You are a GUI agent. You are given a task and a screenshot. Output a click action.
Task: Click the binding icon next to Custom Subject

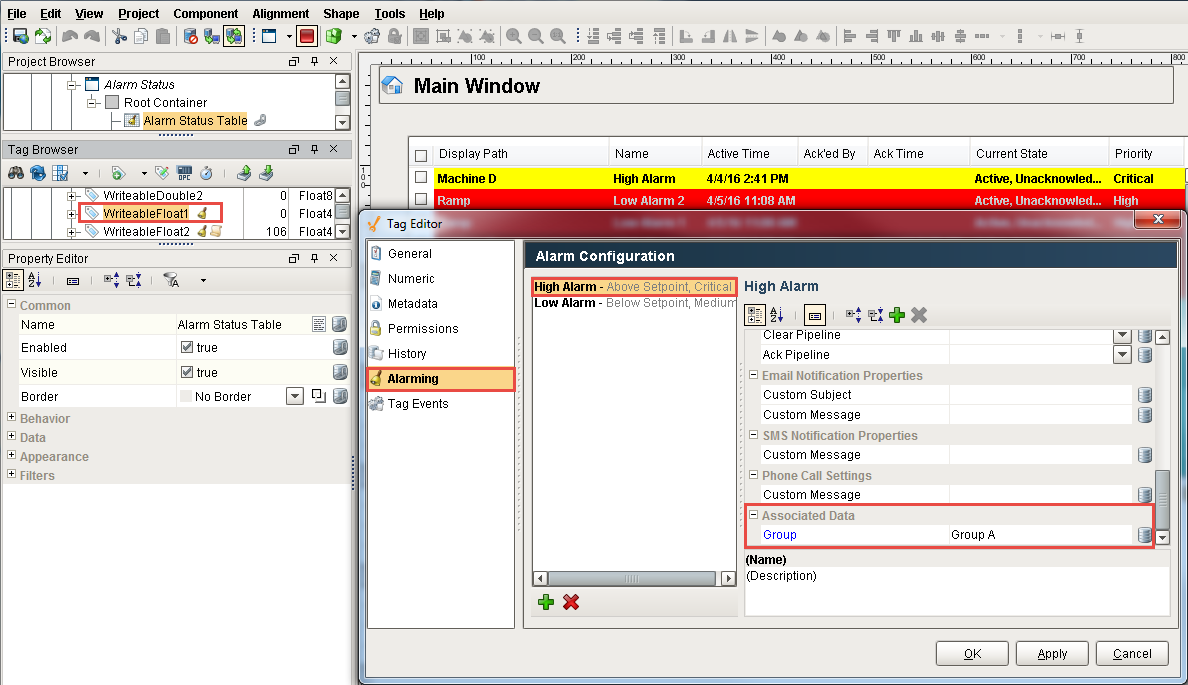1145,395
